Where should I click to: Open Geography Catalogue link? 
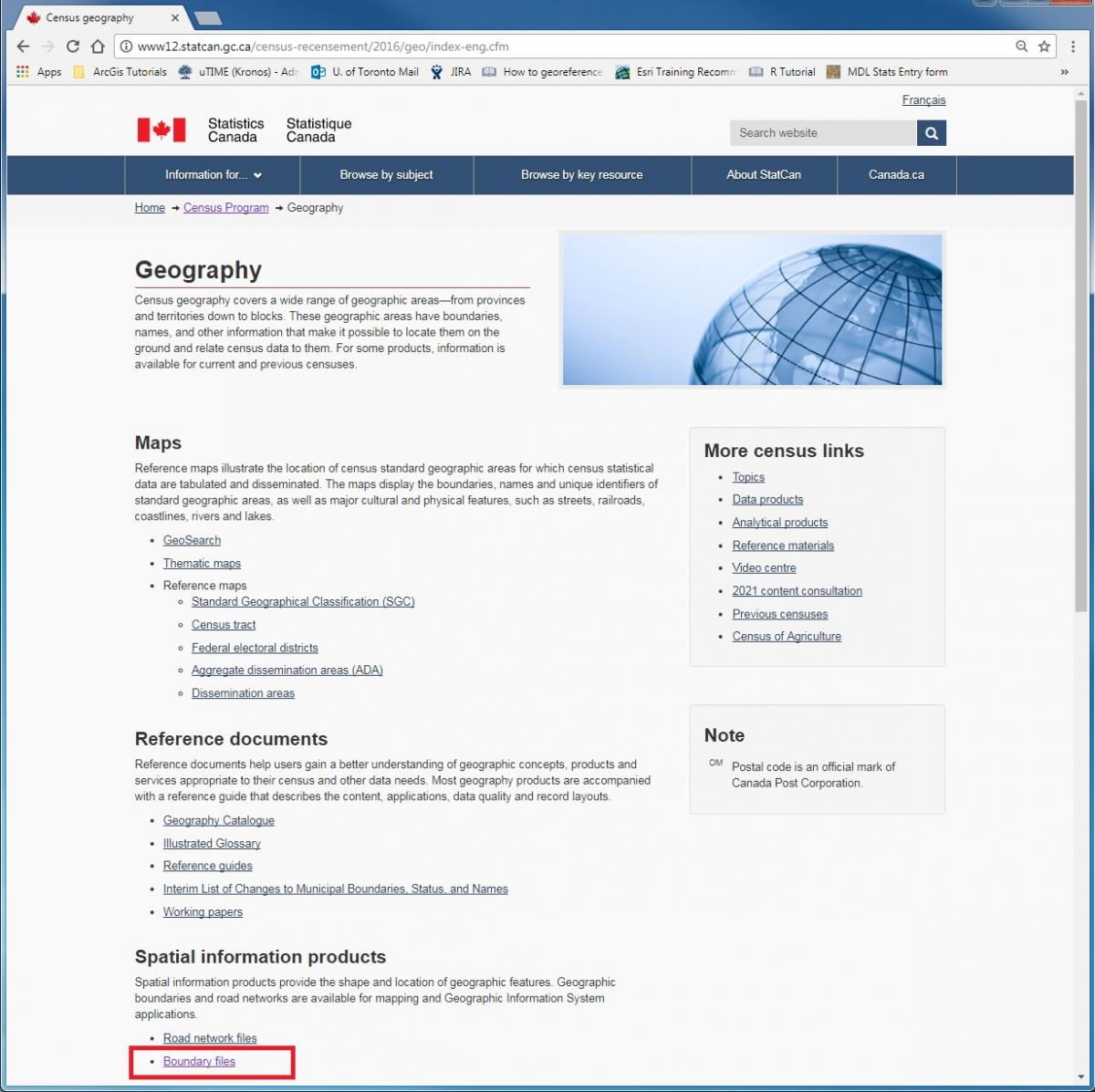tap(218, 821)
